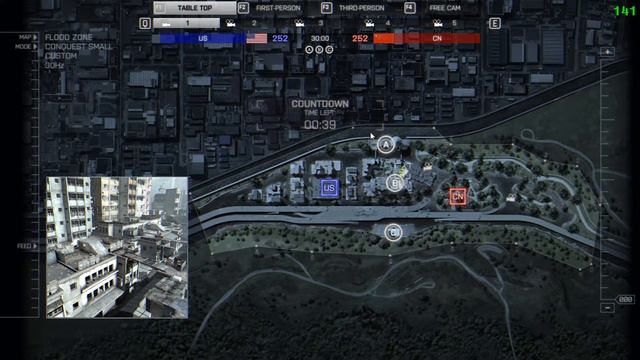Select capture point B on map
The width and height of the screenshot is (640, 360).
(x=394, y=183)
